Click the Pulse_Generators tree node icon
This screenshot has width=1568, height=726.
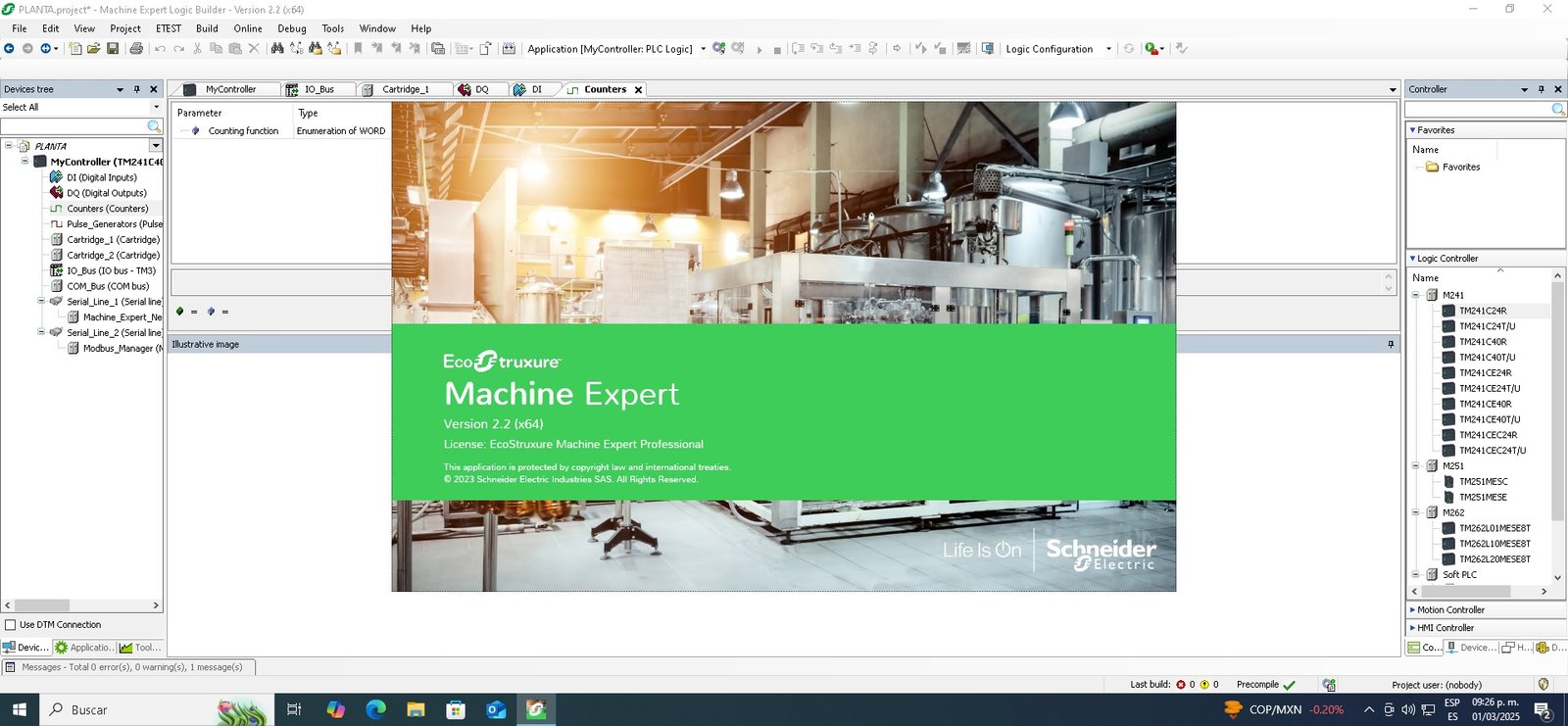[x=57, y=224]
